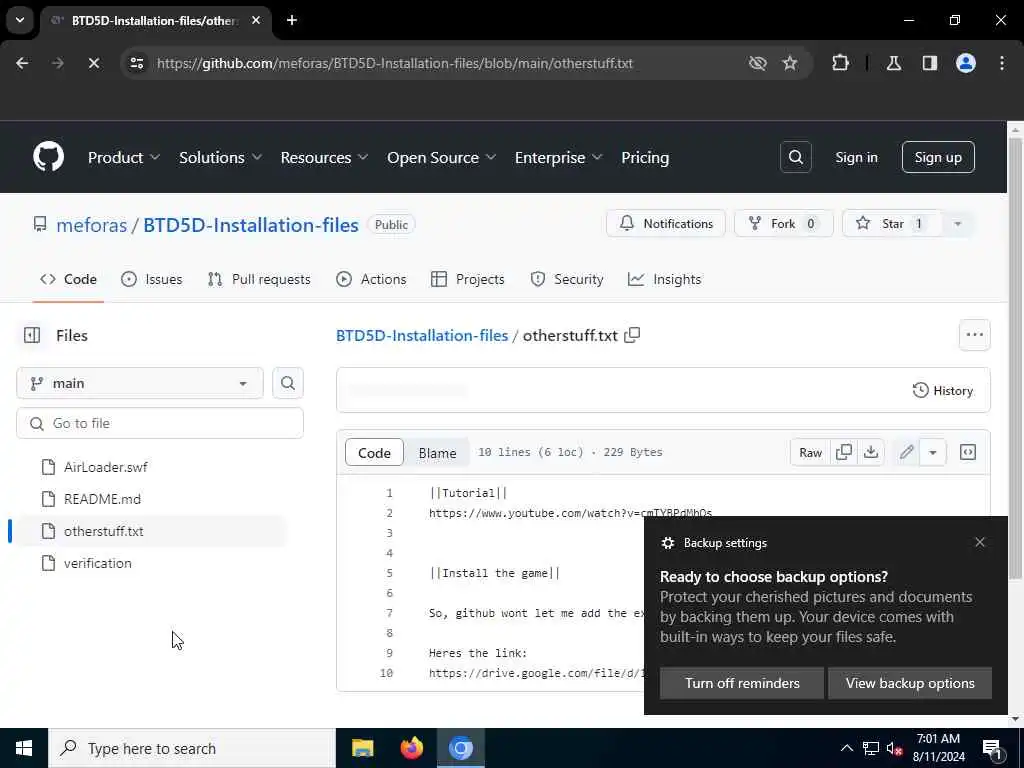Open the Projects tab

point(468,279)
